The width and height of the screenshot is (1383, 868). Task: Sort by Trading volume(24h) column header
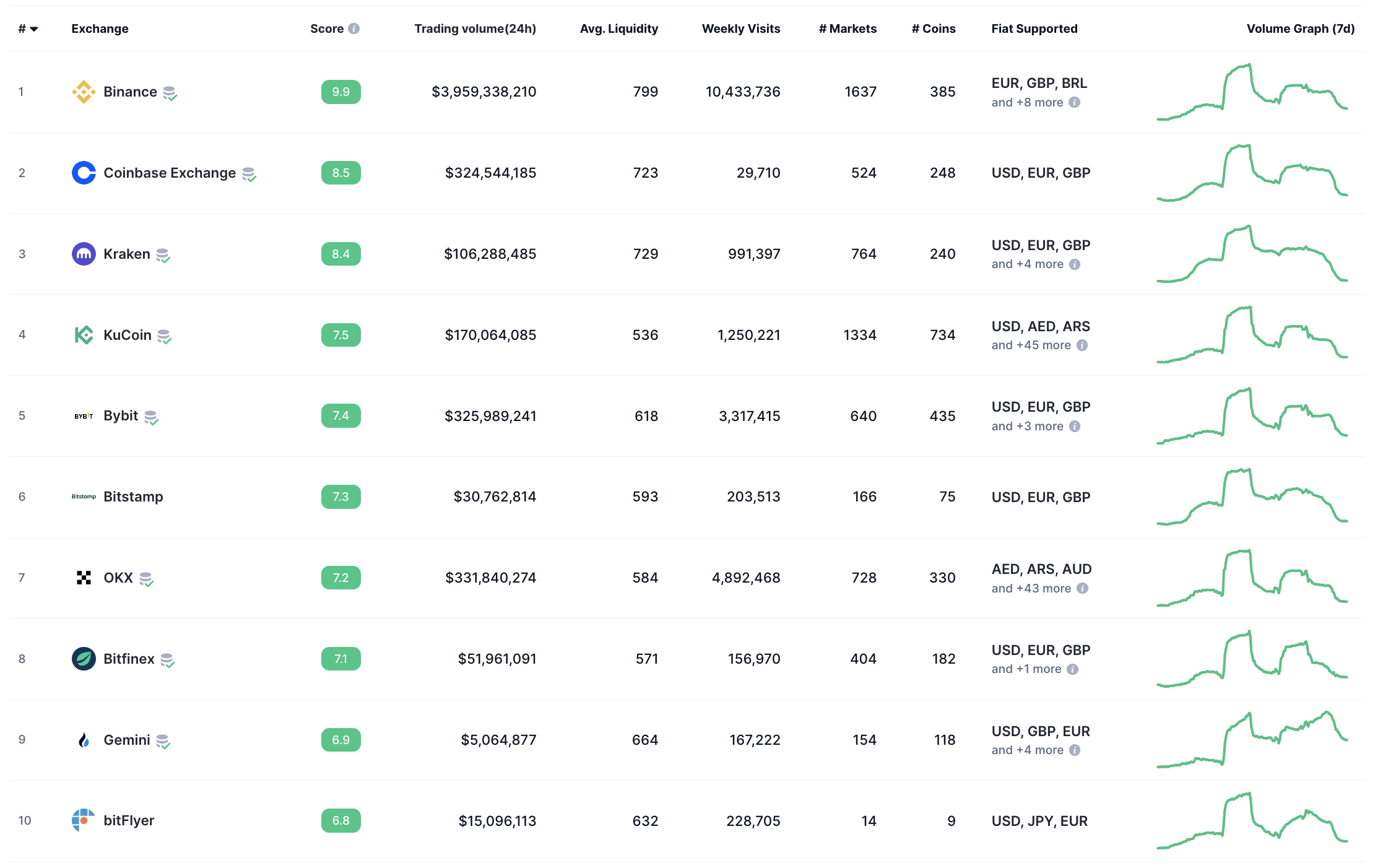[x=475, y=28]
